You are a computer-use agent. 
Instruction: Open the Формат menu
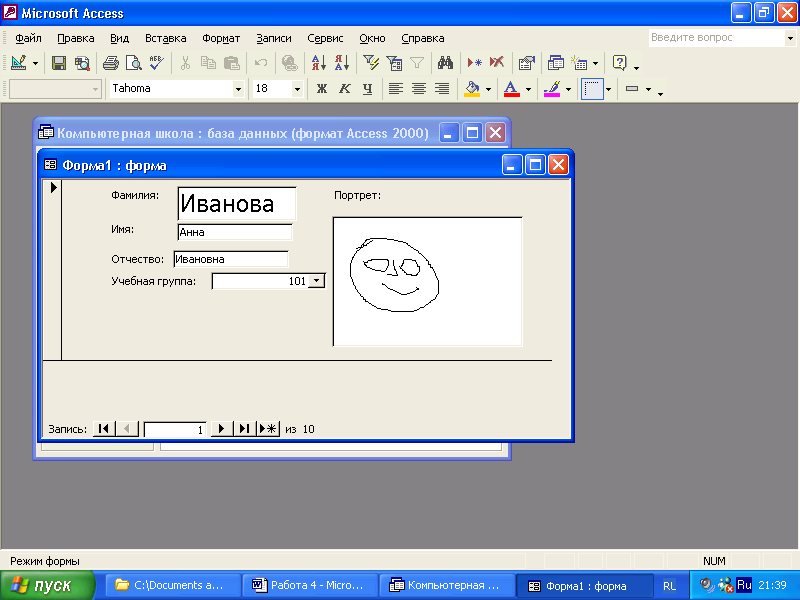coord(221,38)
